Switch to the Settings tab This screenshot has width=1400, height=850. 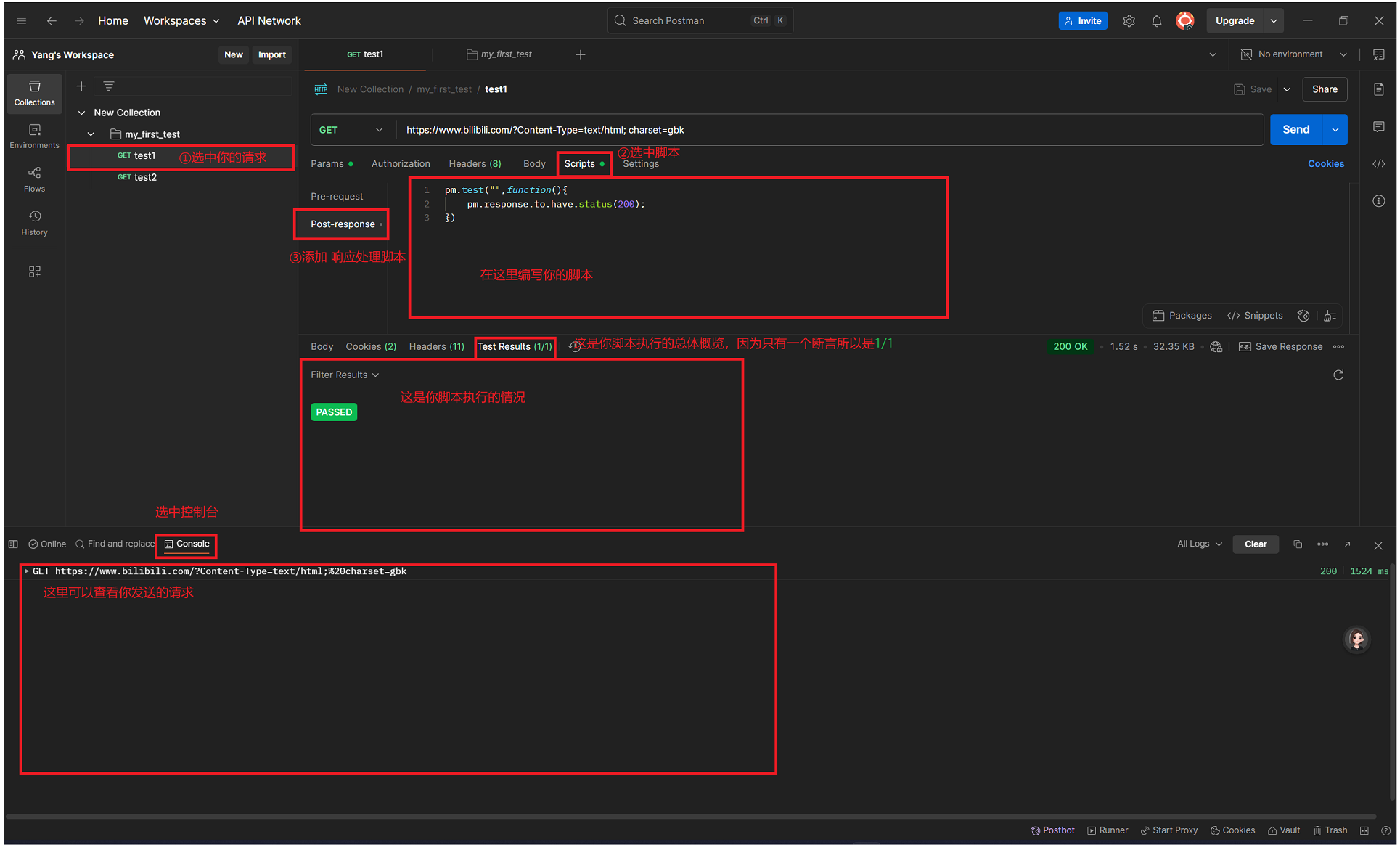[641, 164]
